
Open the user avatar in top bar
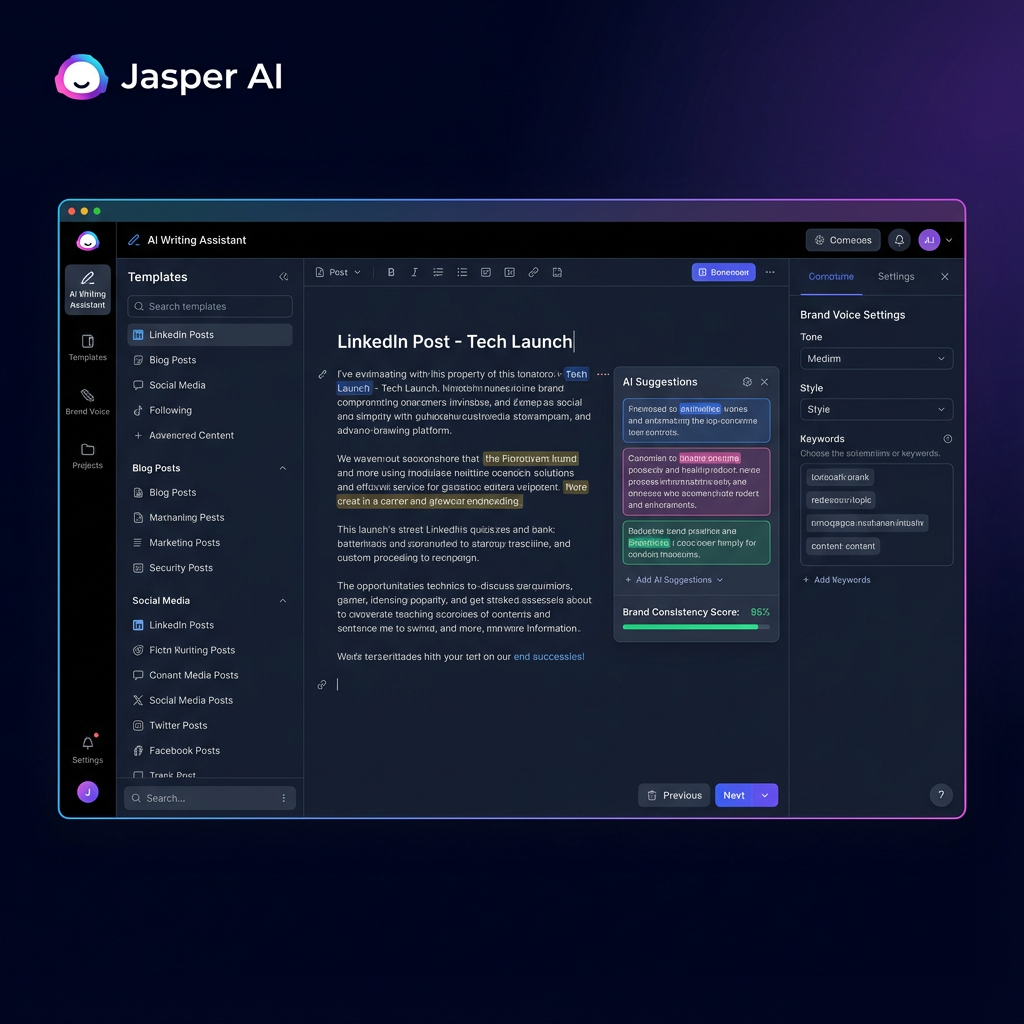929,240
